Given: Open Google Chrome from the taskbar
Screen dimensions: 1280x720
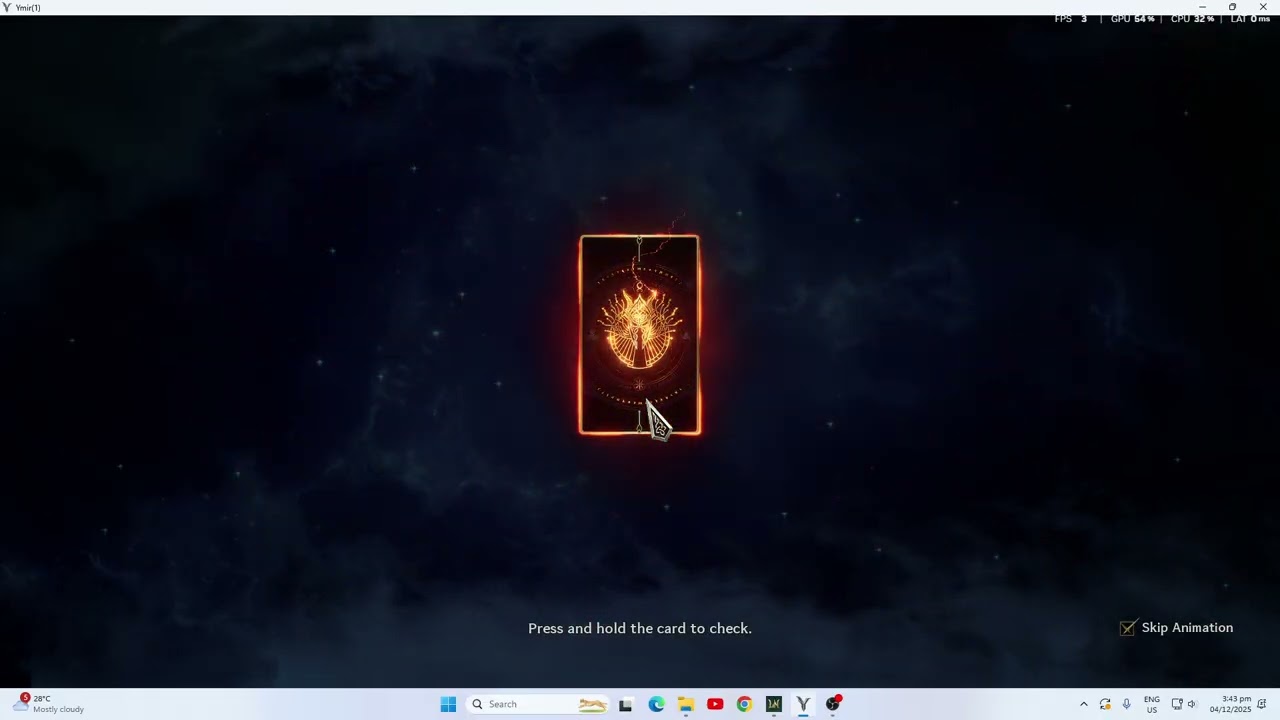Looking at the screenshot, I should tap(744, 704).
